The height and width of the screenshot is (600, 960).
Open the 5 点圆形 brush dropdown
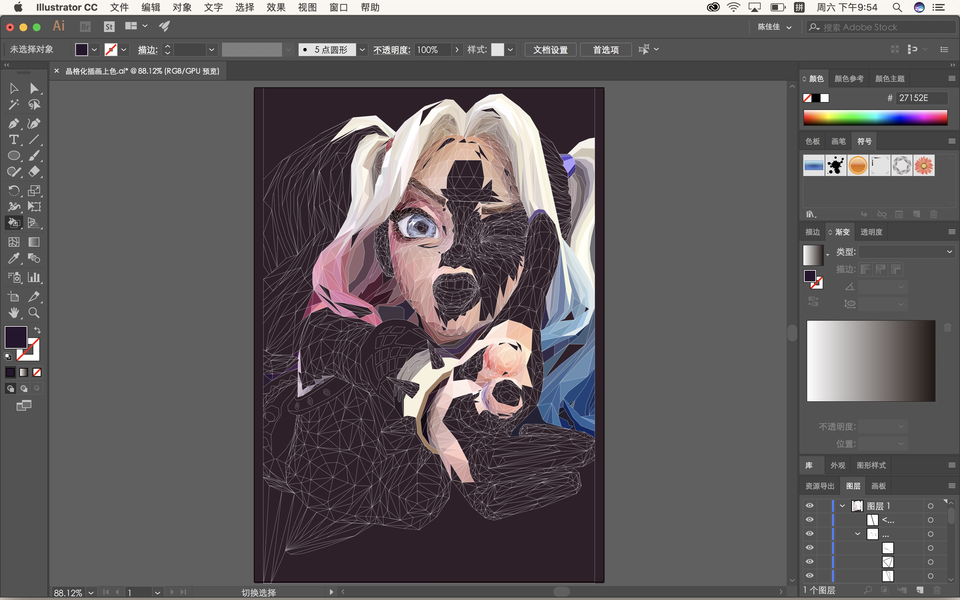coord(362,50)
